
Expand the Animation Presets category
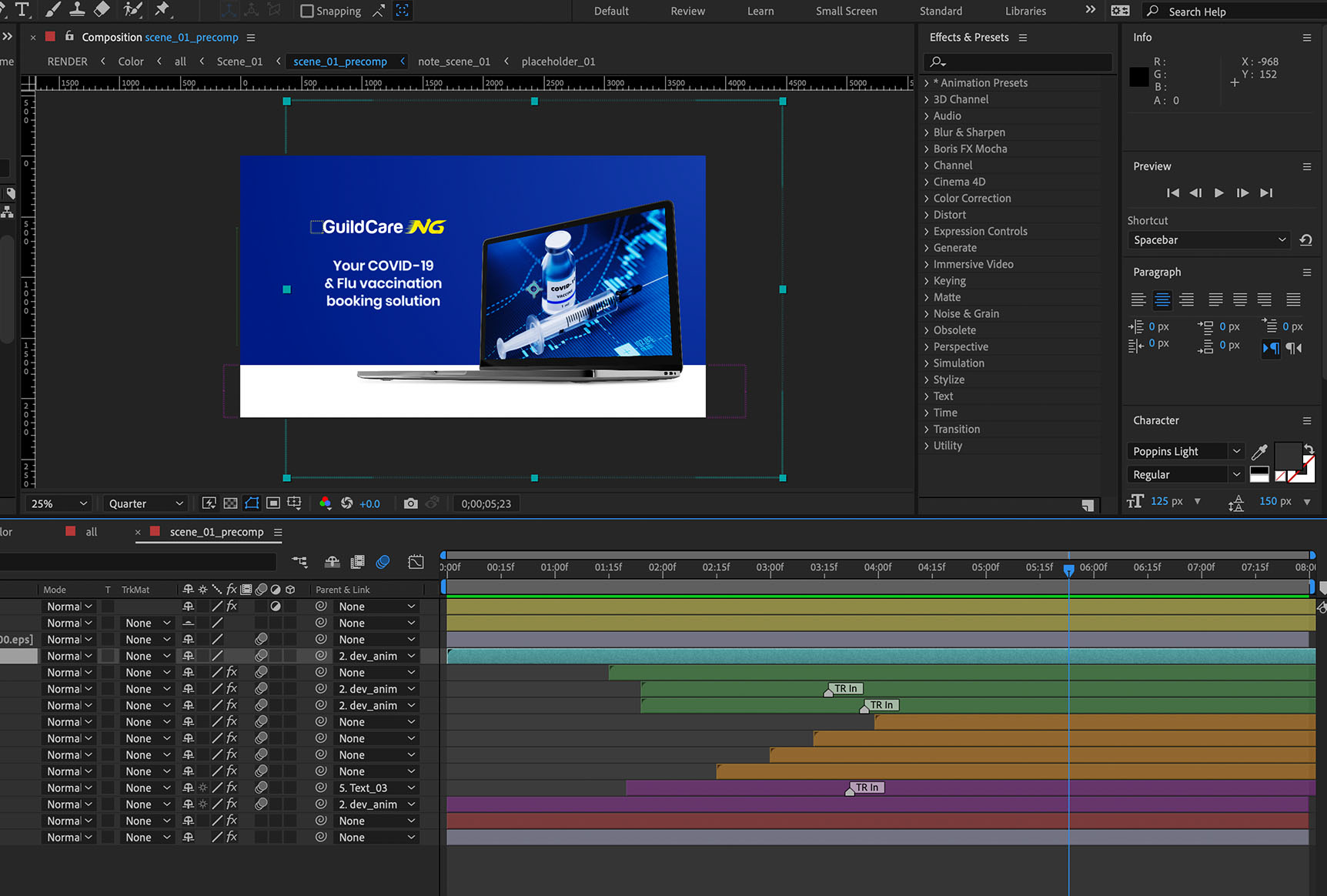927,82
